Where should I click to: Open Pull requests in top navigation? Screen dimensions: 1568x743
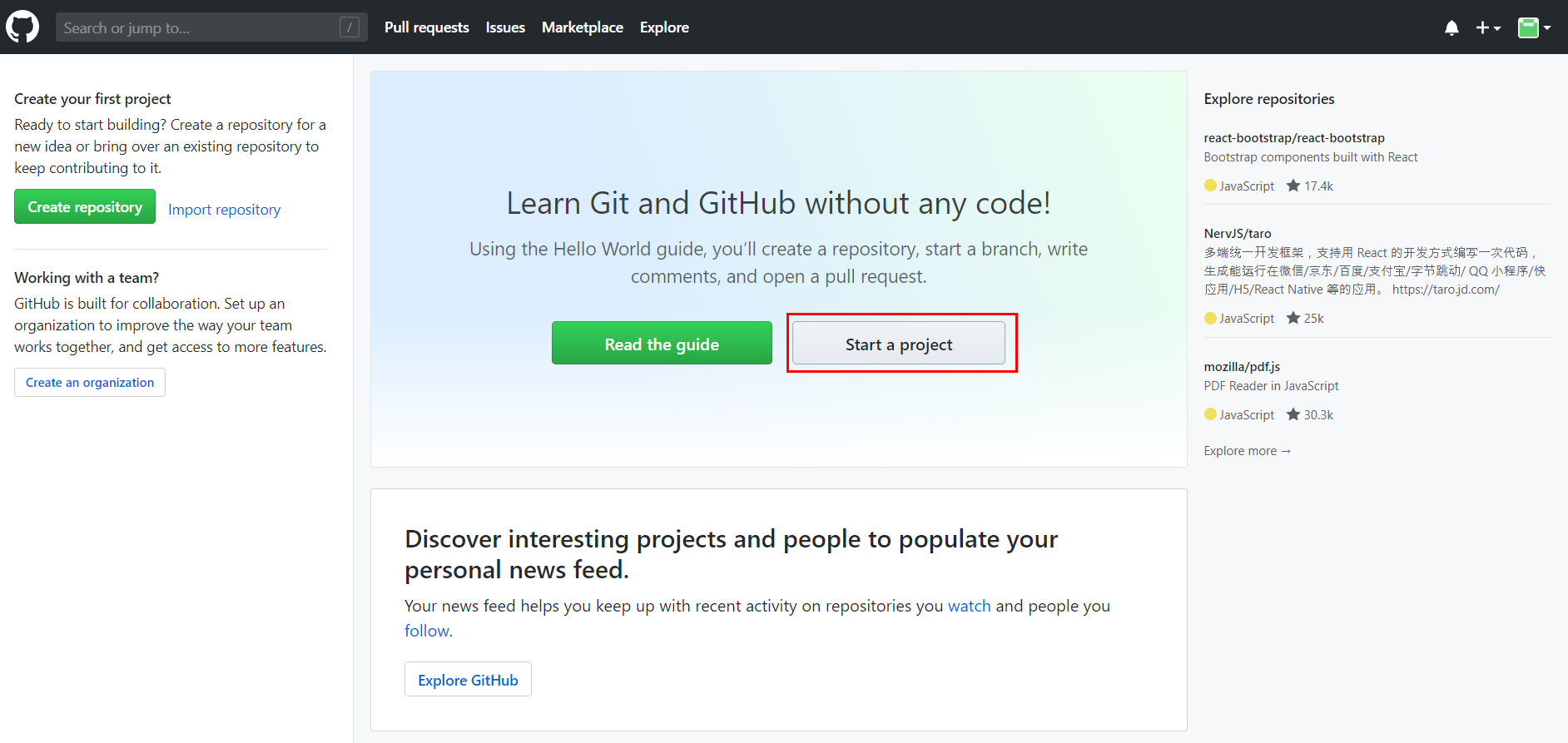click(x=427, y=27)
